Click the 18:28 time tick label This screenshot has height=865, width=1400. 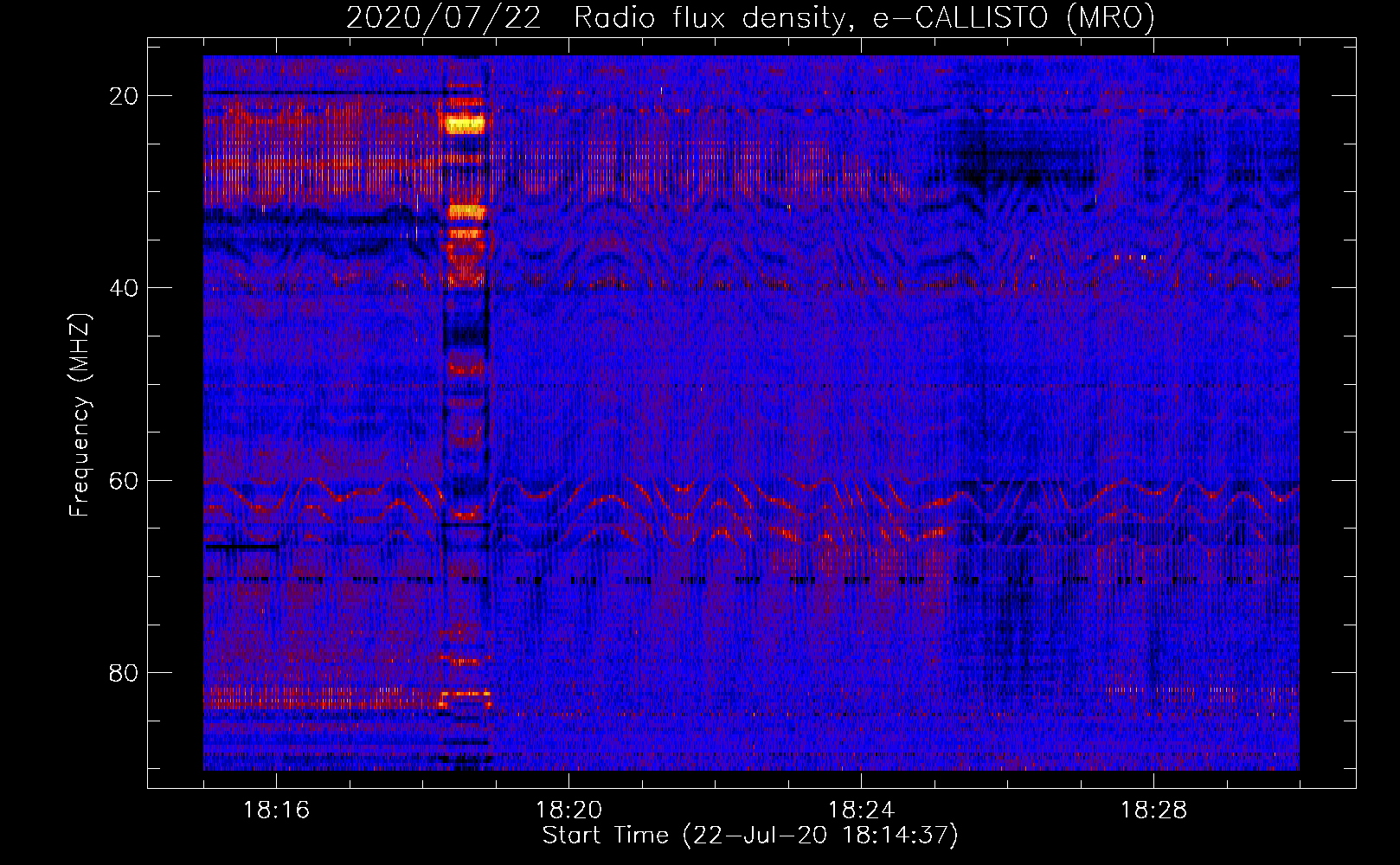pos(1153,811)
